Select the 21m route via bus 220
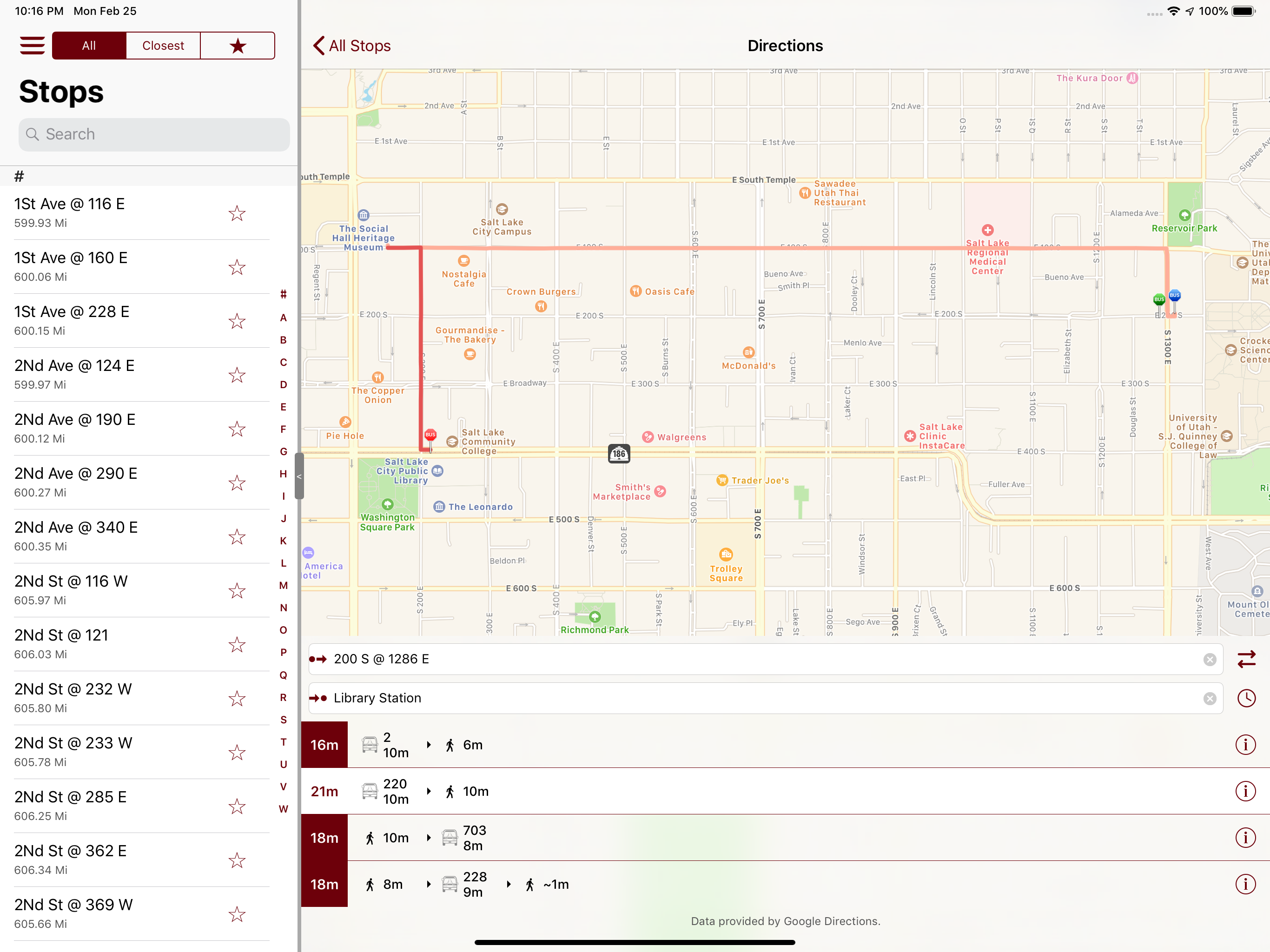The width and height of the screenshot is (1270, 952). point(786,791)
